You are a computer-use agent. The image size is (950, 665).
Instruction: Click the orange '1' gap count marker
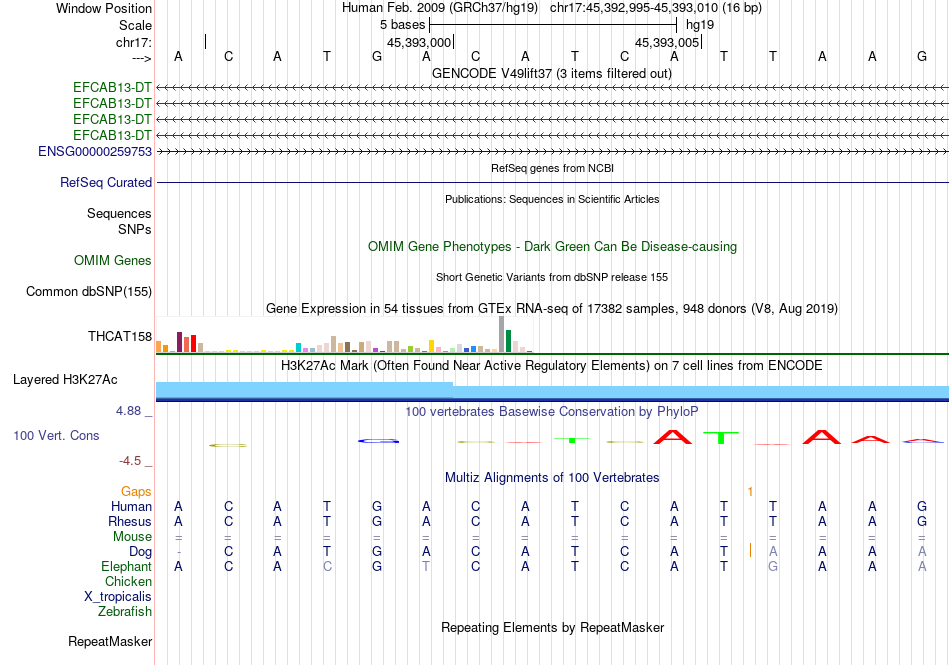750,492
